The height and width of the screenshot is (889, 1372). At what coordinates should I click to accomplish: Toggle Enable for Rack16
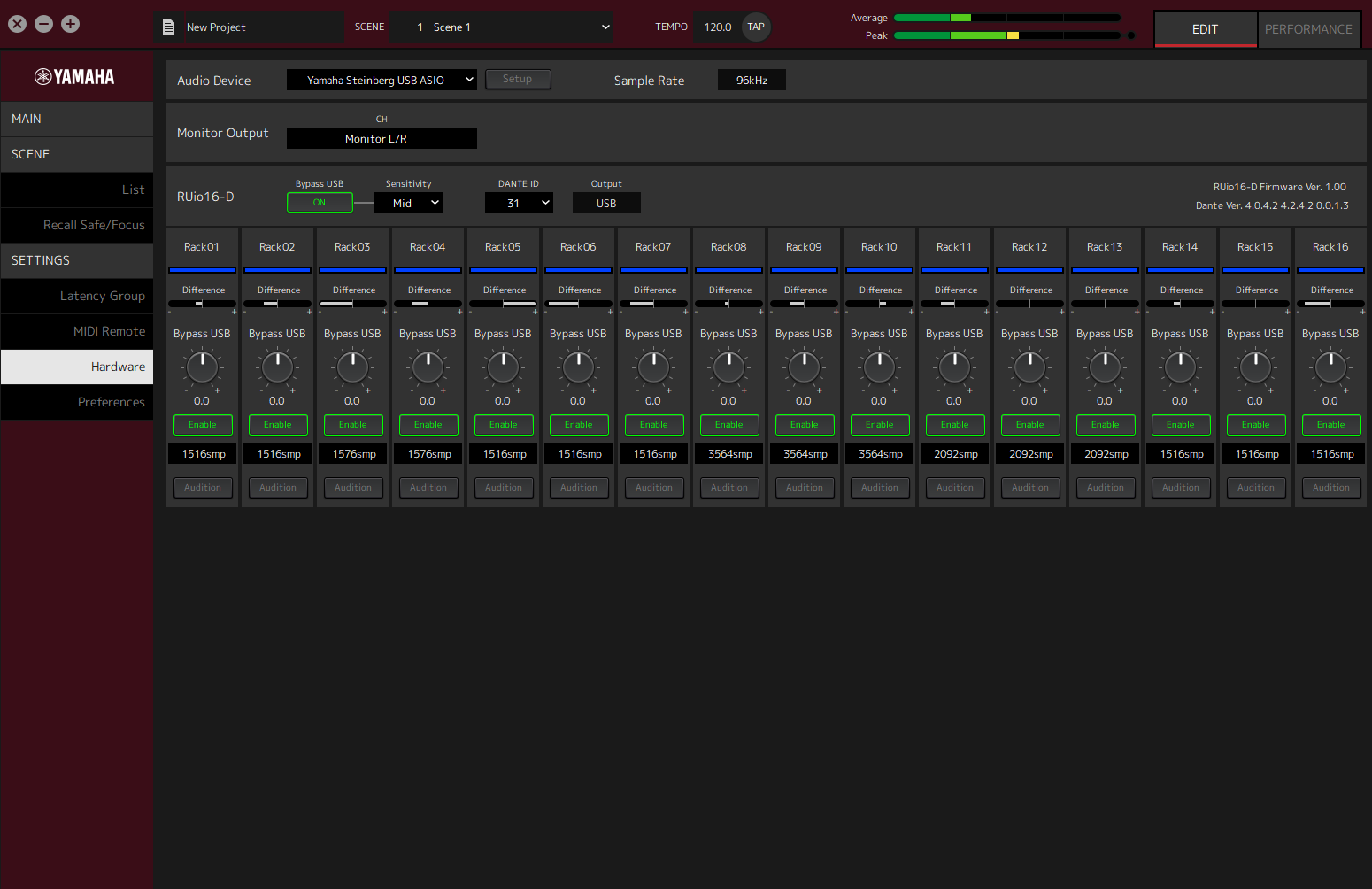(x=1331, y=425)
